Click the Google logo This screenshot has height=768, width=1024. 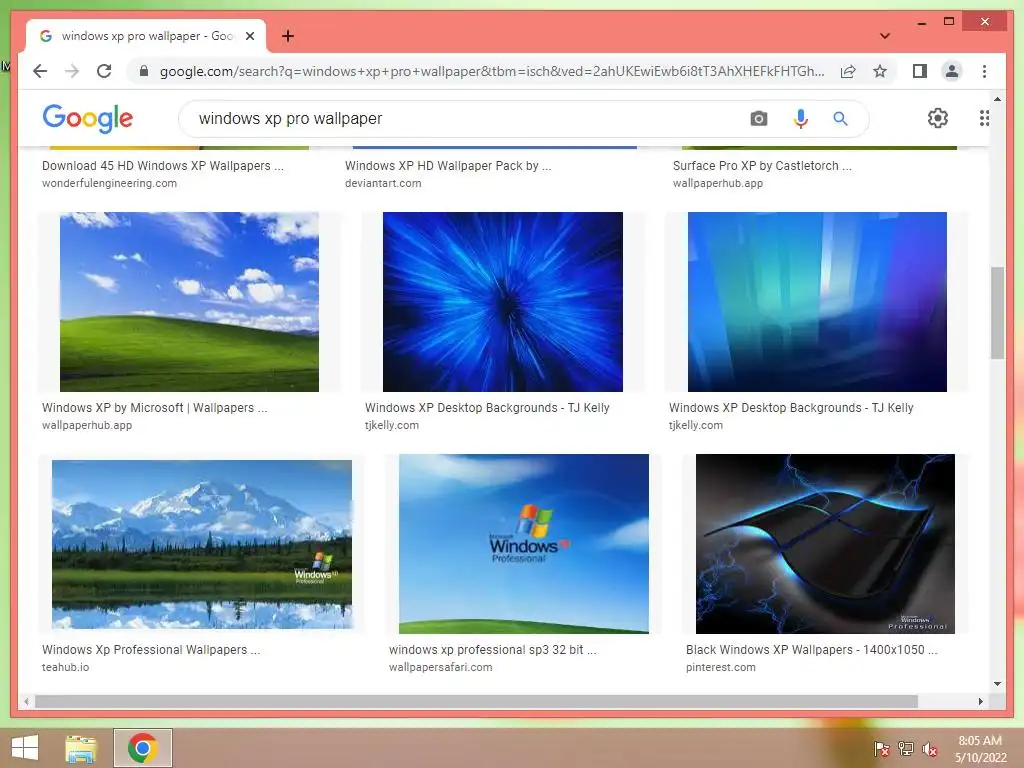88,118
